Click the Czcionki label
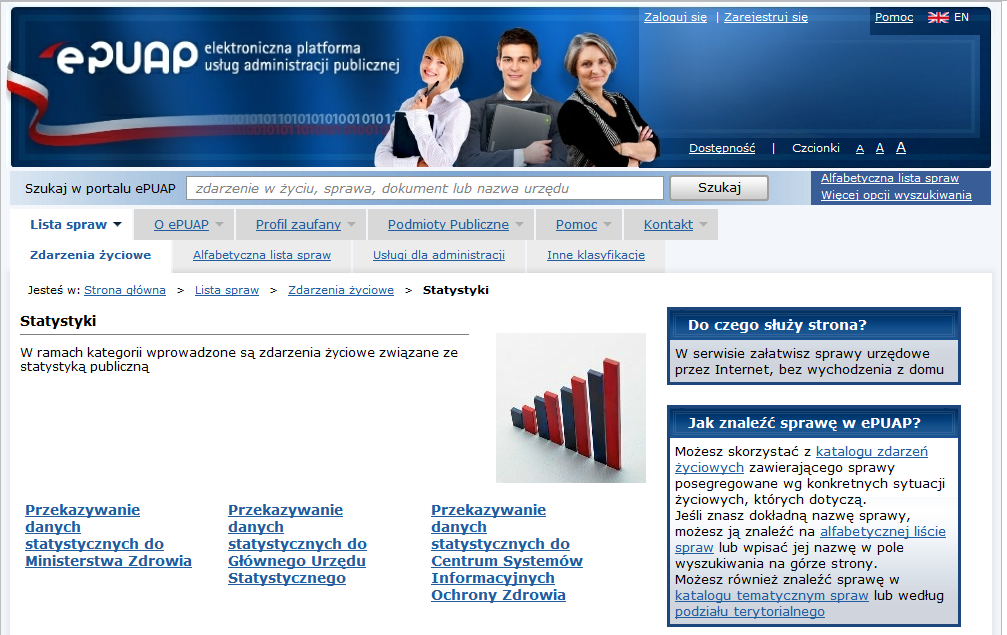The height and width of the screenshot is (635, 1007). (816, 148)
